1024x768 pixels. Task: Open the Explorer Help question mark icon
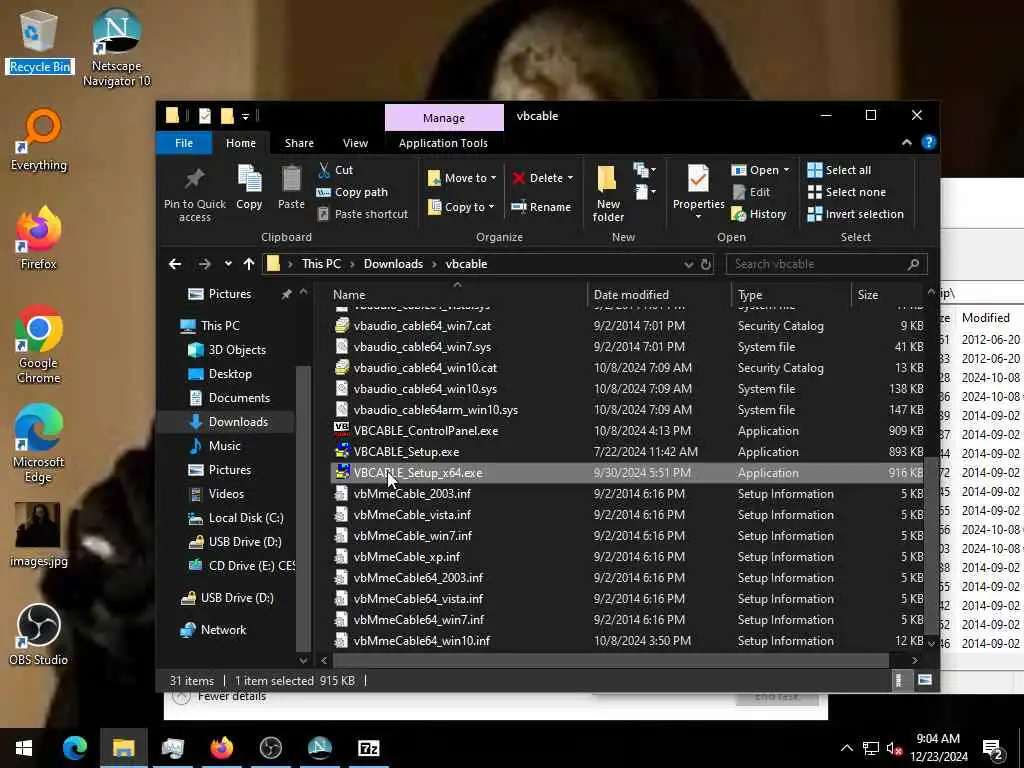(929, 142)
